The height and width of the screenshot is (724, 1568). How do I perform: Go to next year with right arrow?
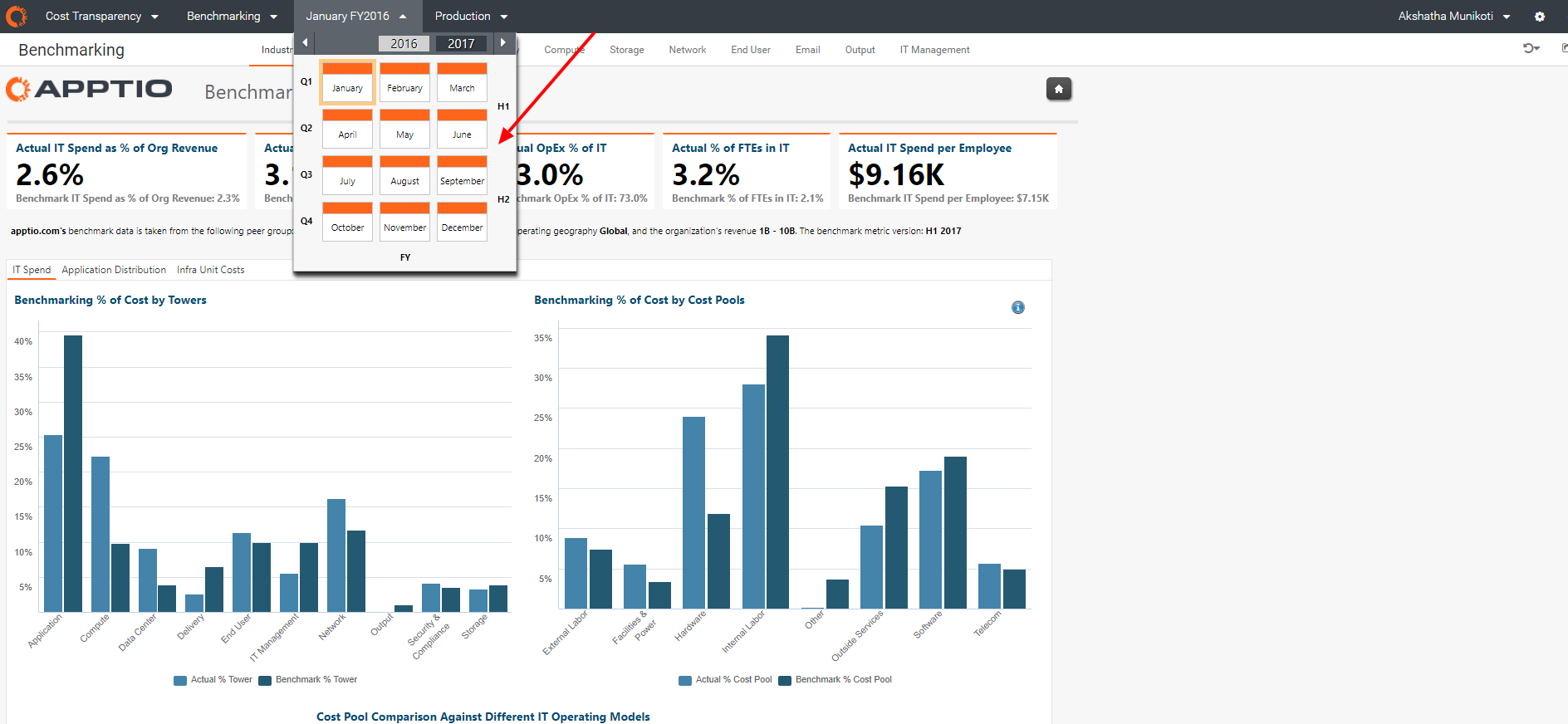pyautogui.click(x=502, y=42)
